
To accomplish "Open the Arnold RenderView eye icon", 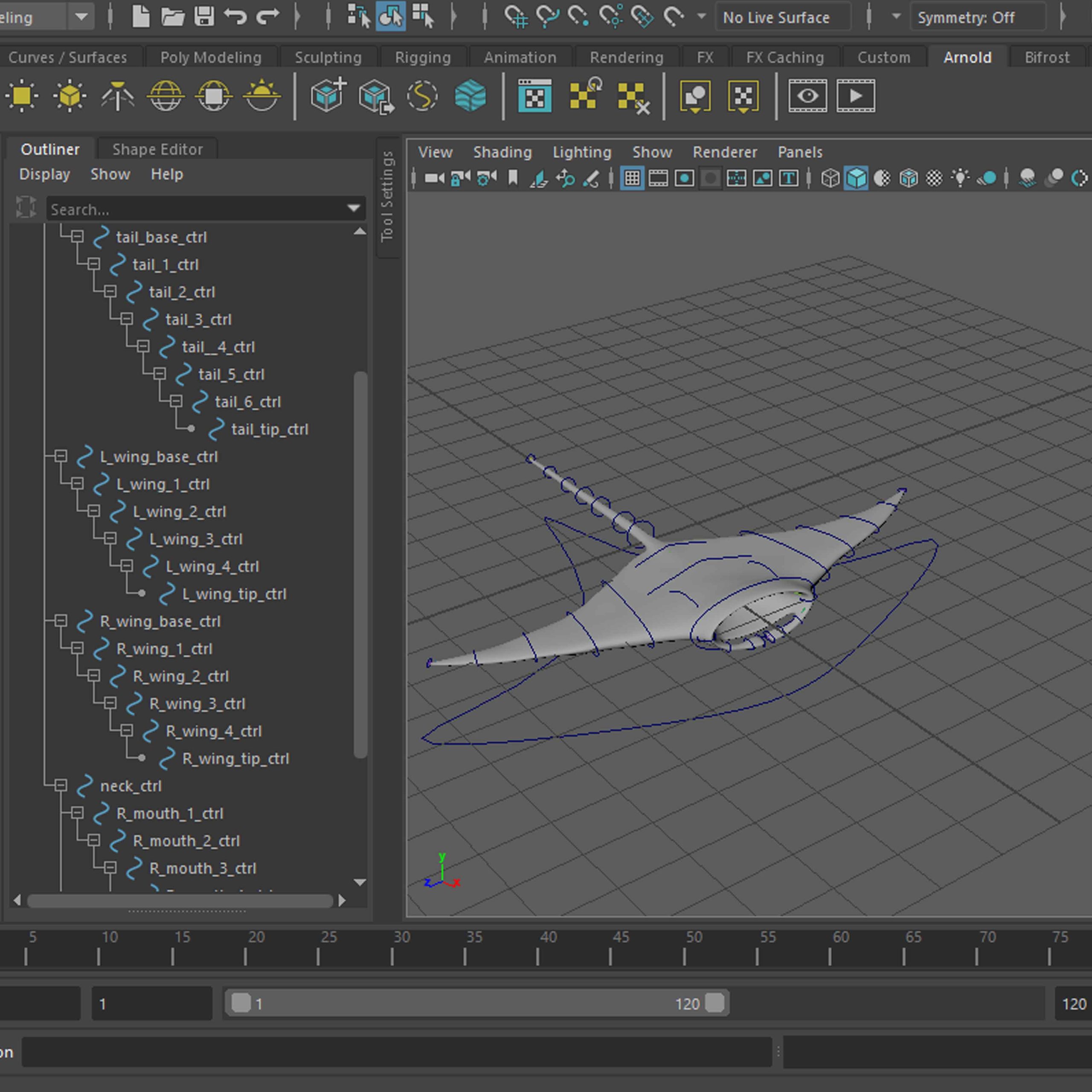I will point(807,96).
